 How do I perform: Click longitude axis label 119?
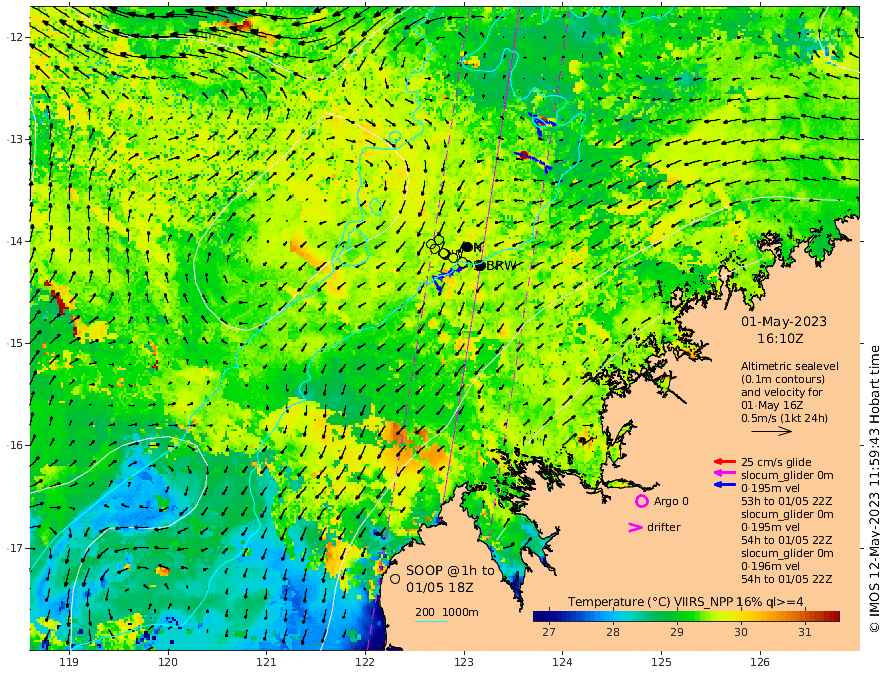pos(69,663)
